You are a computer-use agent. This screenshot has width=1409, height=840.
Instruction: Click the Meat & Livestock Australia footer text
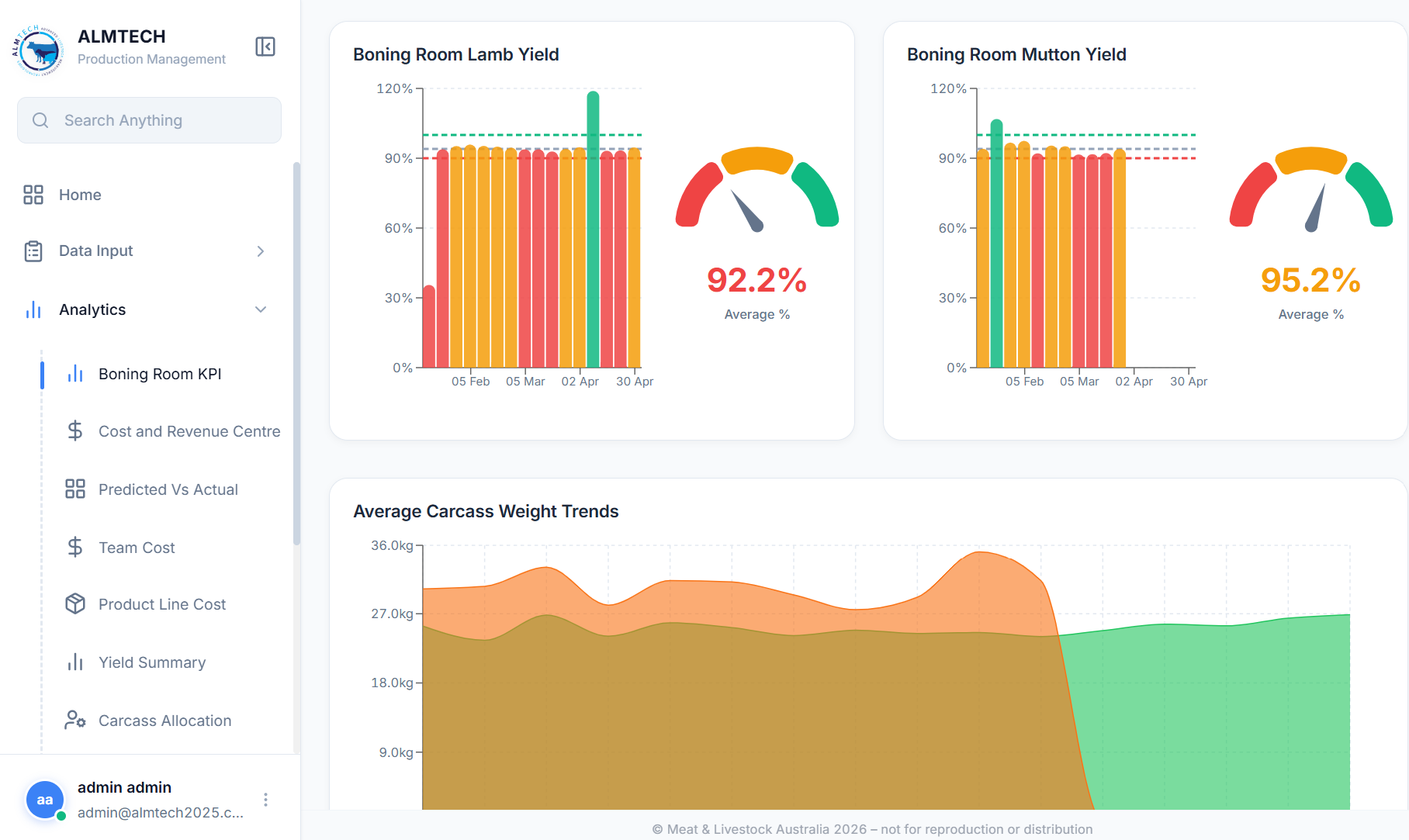click(872, 829)
